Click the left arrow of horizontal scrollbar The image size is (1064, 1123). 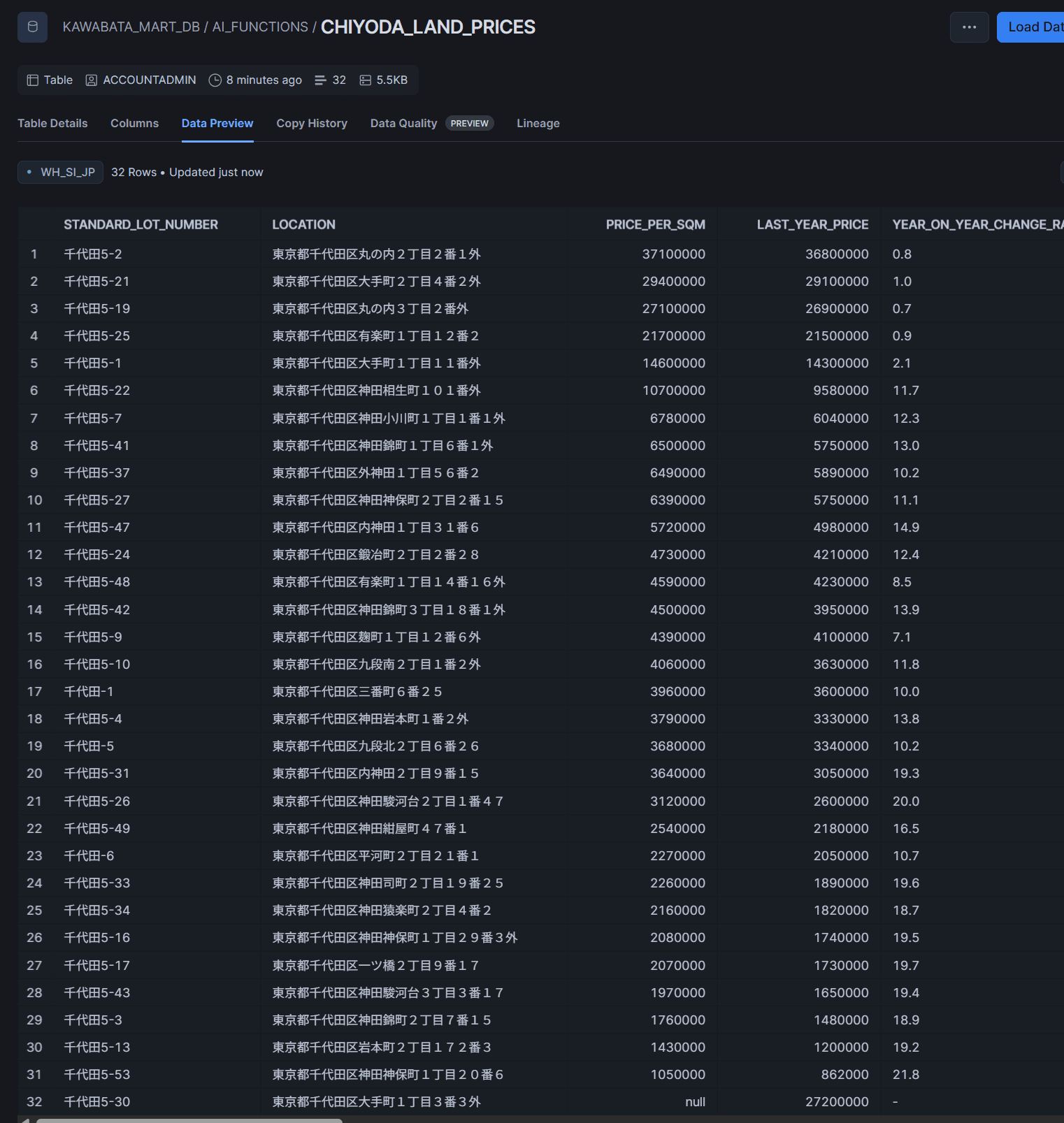click(x=24, y=1120)
